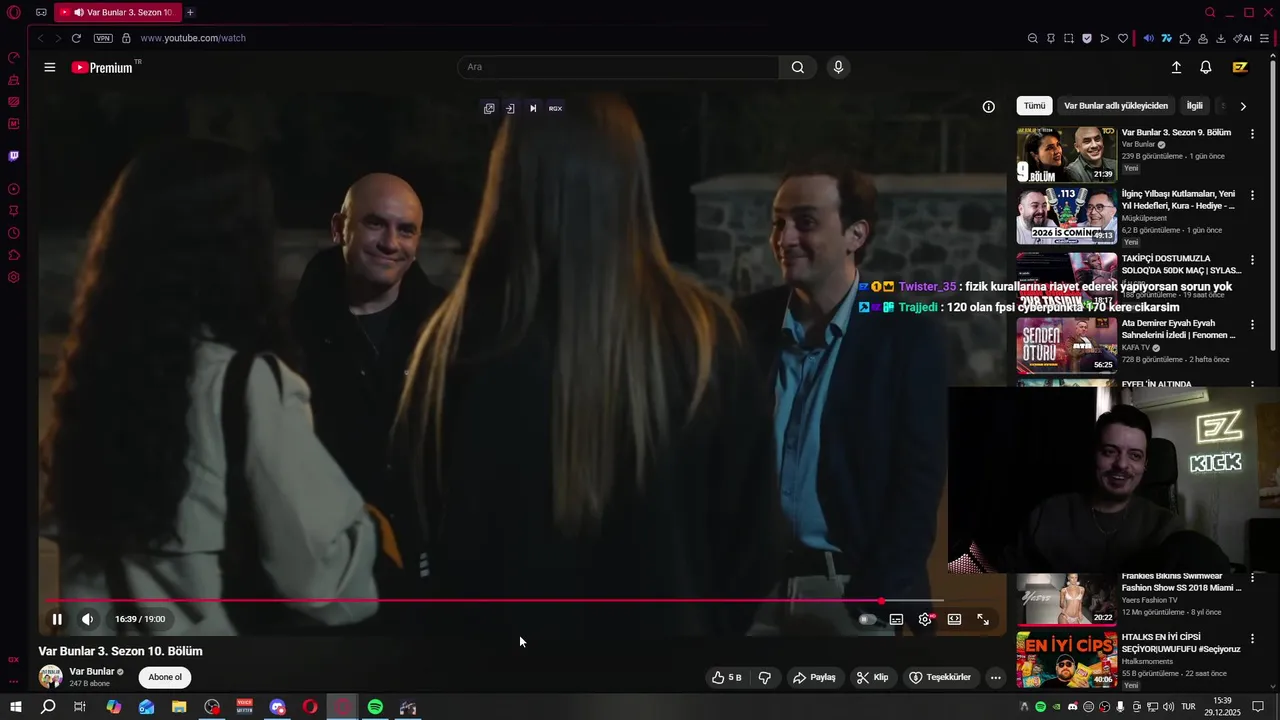Start voice search with the microphone
The width and height of the screenshot is (1280, 720).
[x=838, y=67]
